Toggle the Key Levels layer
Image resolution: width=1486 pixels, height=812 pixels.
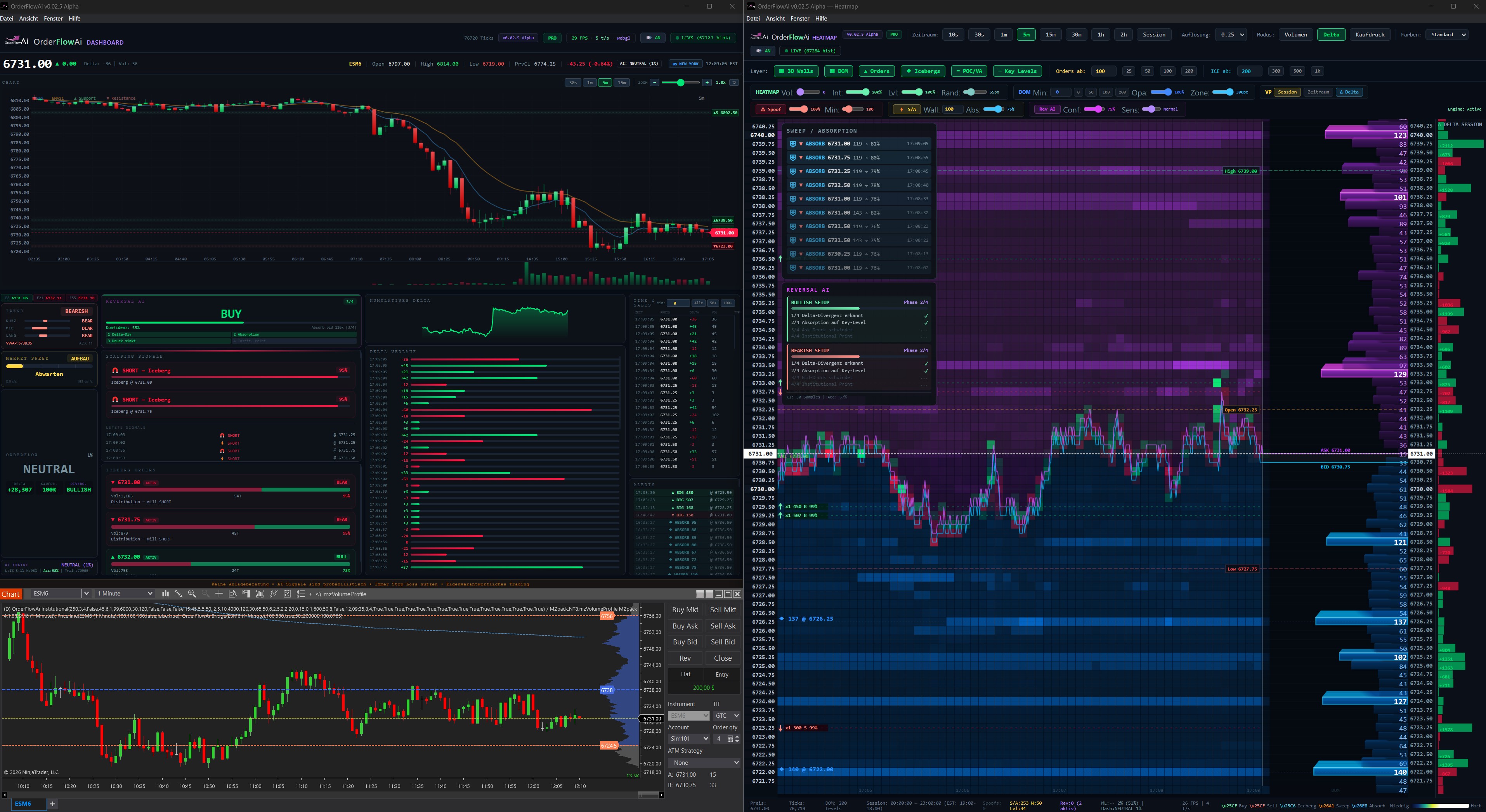pos(1018,71)
